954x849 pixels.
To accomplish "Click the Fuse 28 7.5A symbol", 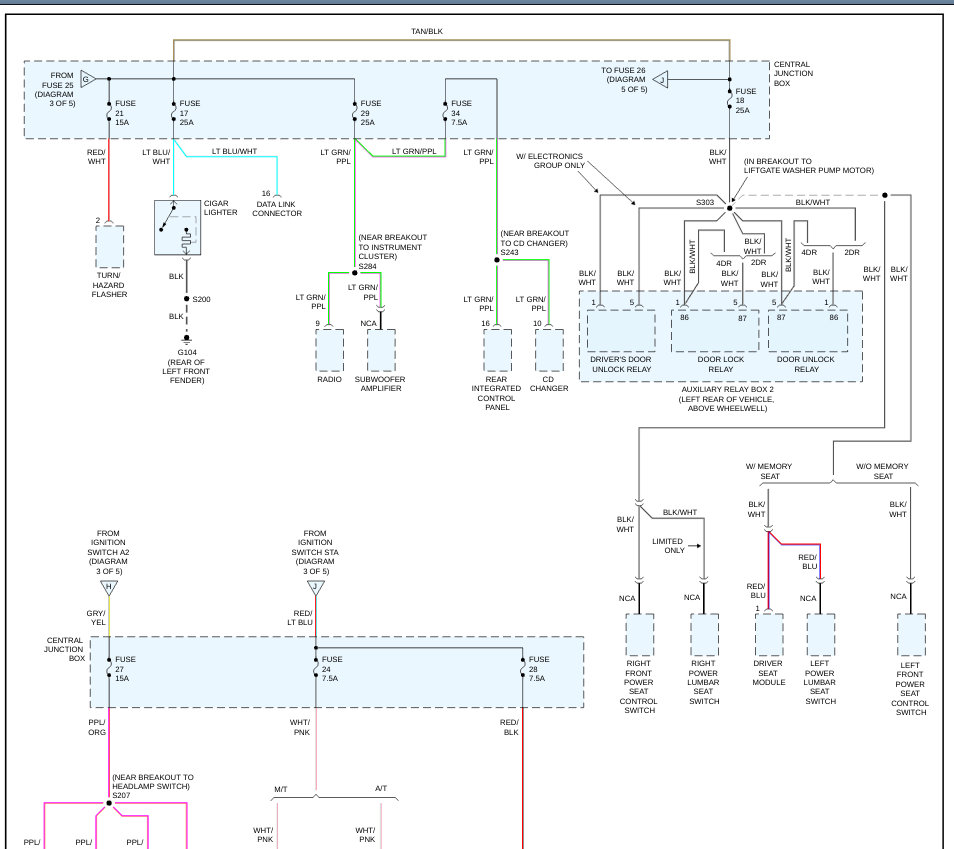I will pyautogui.click(x=523, y=665).
